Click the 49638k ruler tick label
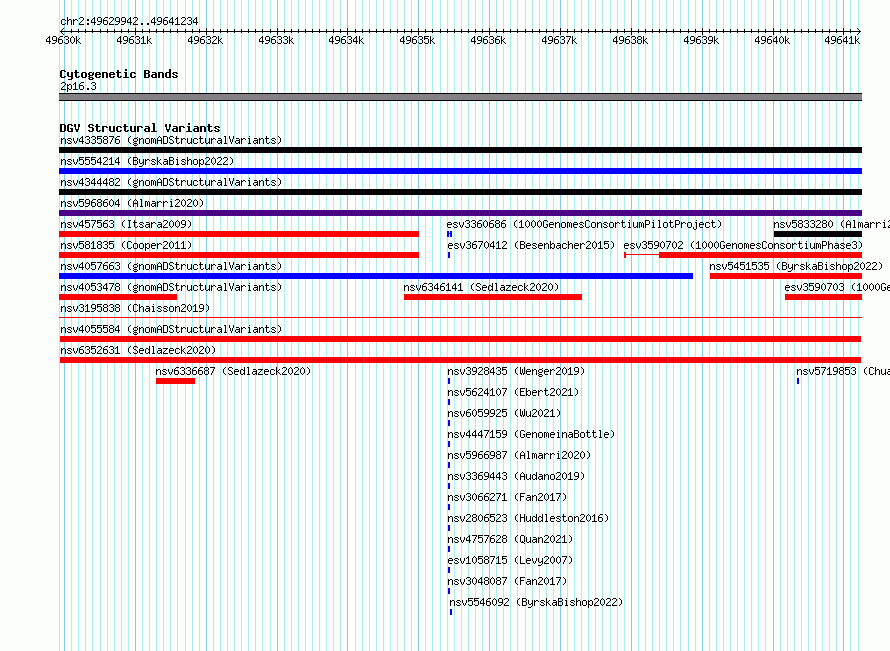Image resolution: width=890 pixels, height=651 pixels. [x=630, y=40]
